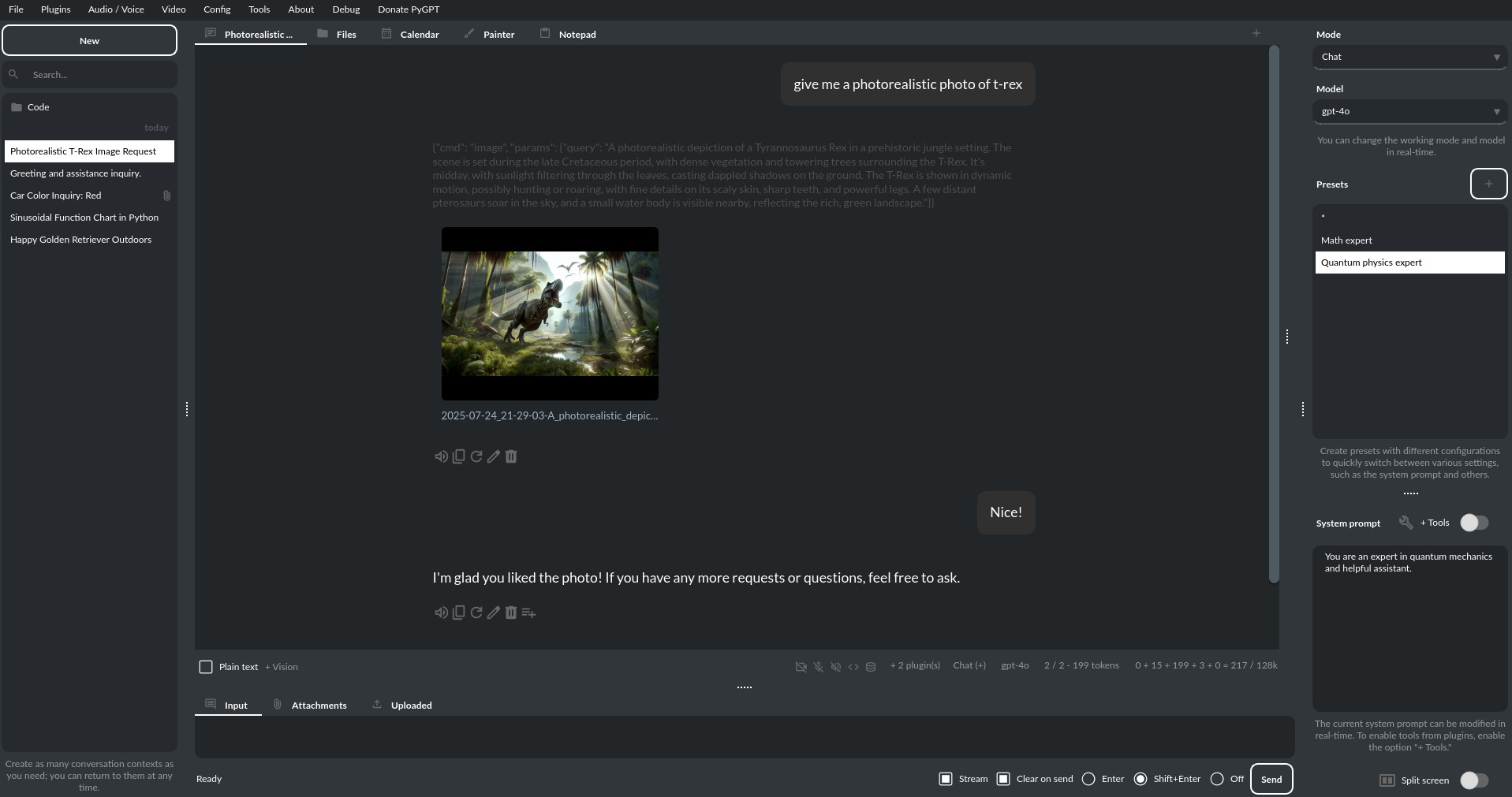This screenshot has height=797, width=1512.
Task: Click the crossed-out camera icon in the status bar
Action: click(801, 667)
